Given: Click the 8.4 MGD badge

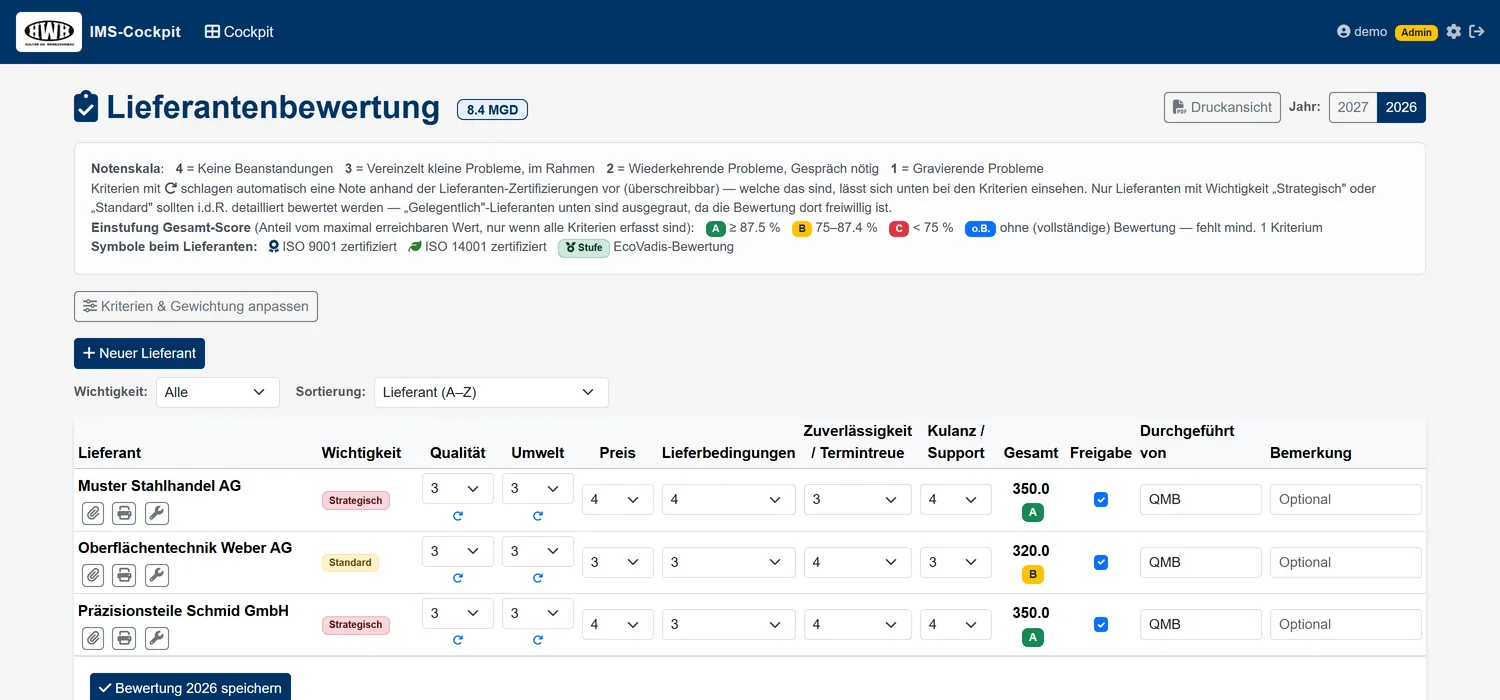Looking at the screenshot, I should 492,109.
